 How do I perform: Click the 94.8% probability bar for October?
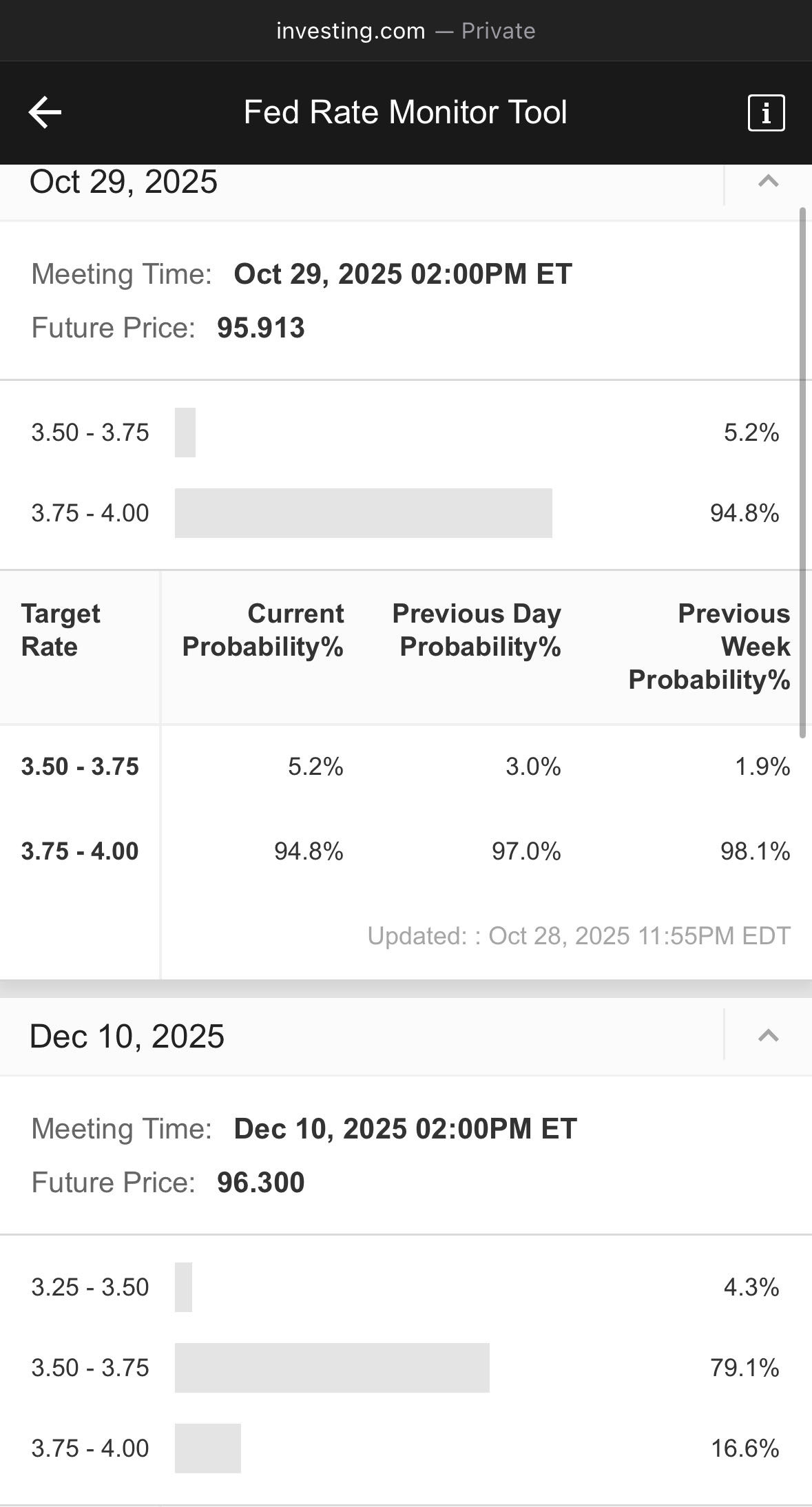point(363,513)
